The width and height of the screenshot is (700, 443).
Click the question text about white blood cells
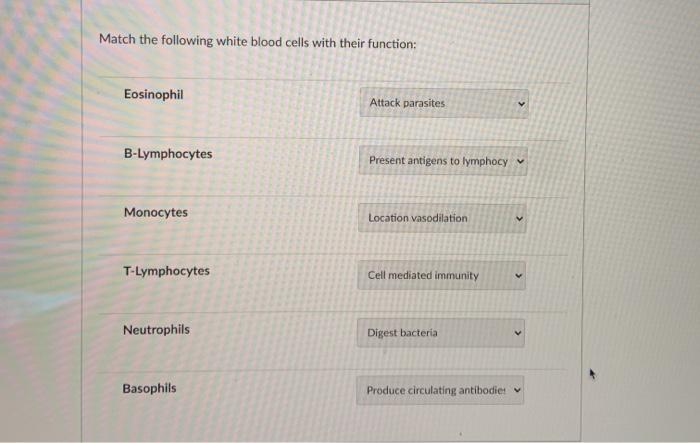pos(258,42)
